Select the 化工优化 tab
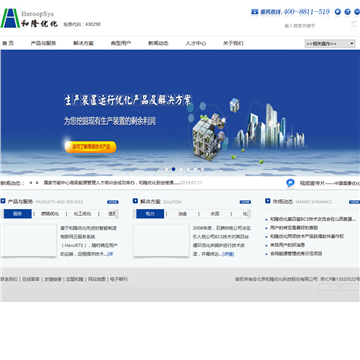360x360 pixels. (82, 214)
